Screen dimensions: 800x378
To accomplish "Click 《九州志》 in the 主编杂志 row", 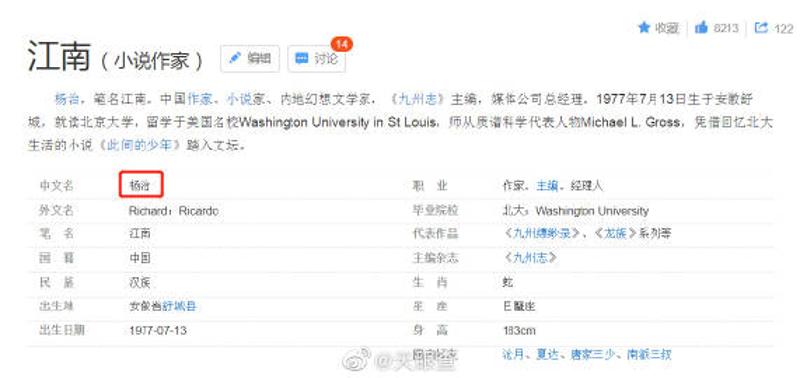I will pyautogui.click(x=530, y=258).
